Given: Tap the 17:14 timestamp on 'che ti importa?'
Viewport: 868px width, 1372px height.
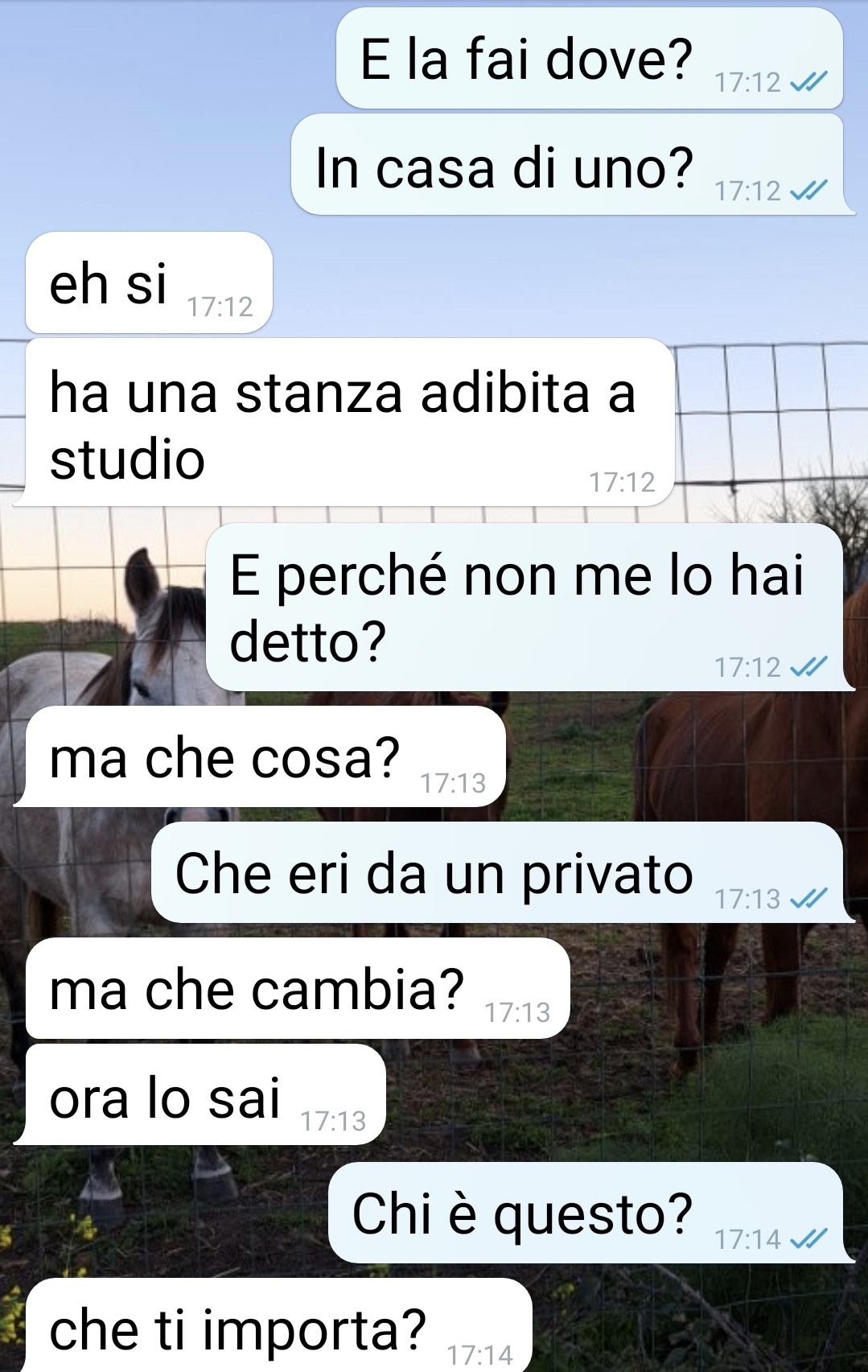Looking at the screenshot, I should point(479,1355).
